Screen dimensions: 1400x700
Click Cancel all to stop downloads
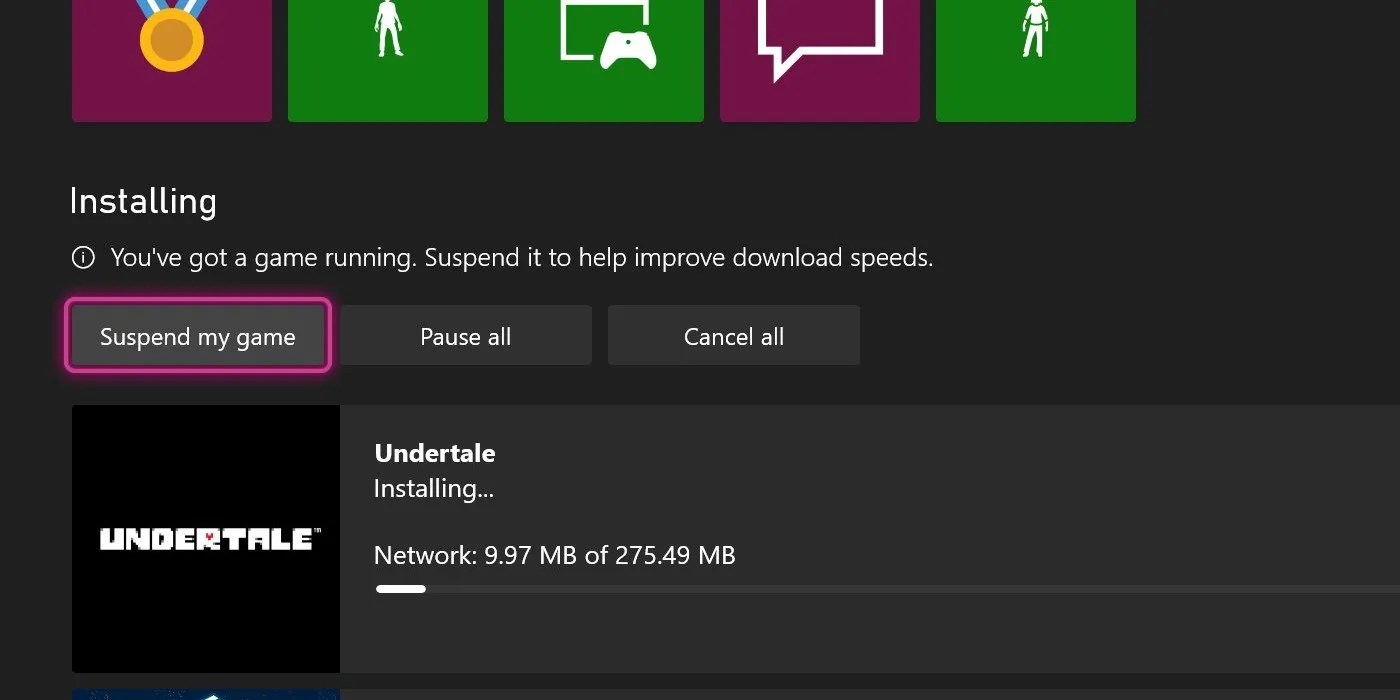pyautogui.click(x=733, y=335)
